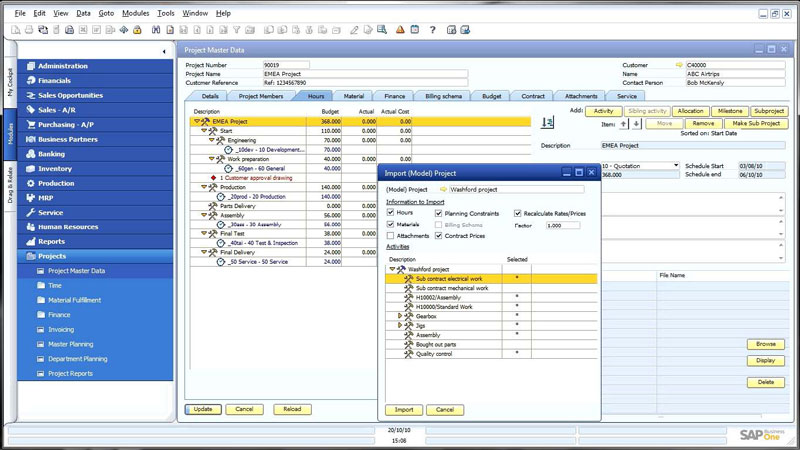
Task: Uncheck the Hours checkbox
Action: 390,212
